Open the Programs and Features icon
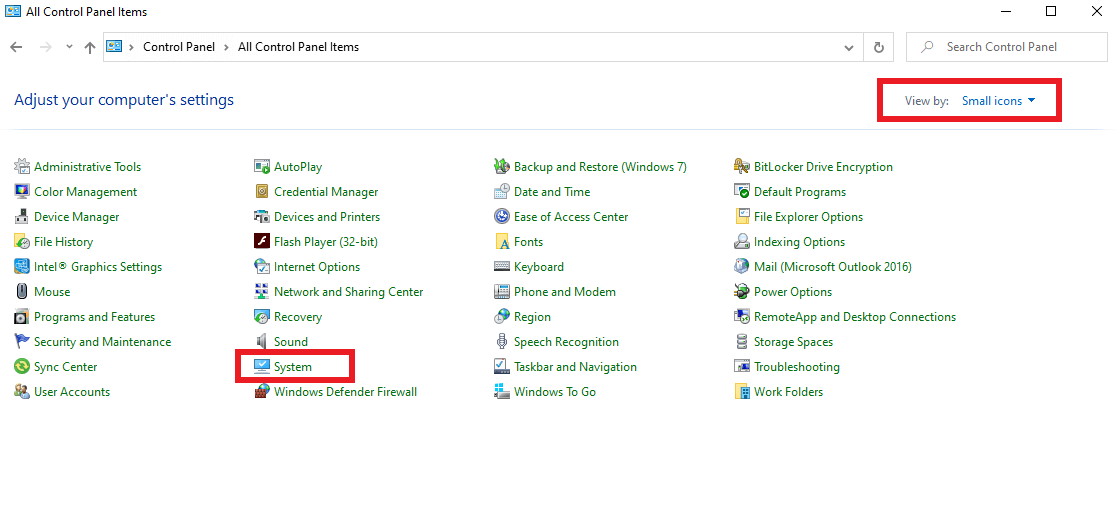 22,317
